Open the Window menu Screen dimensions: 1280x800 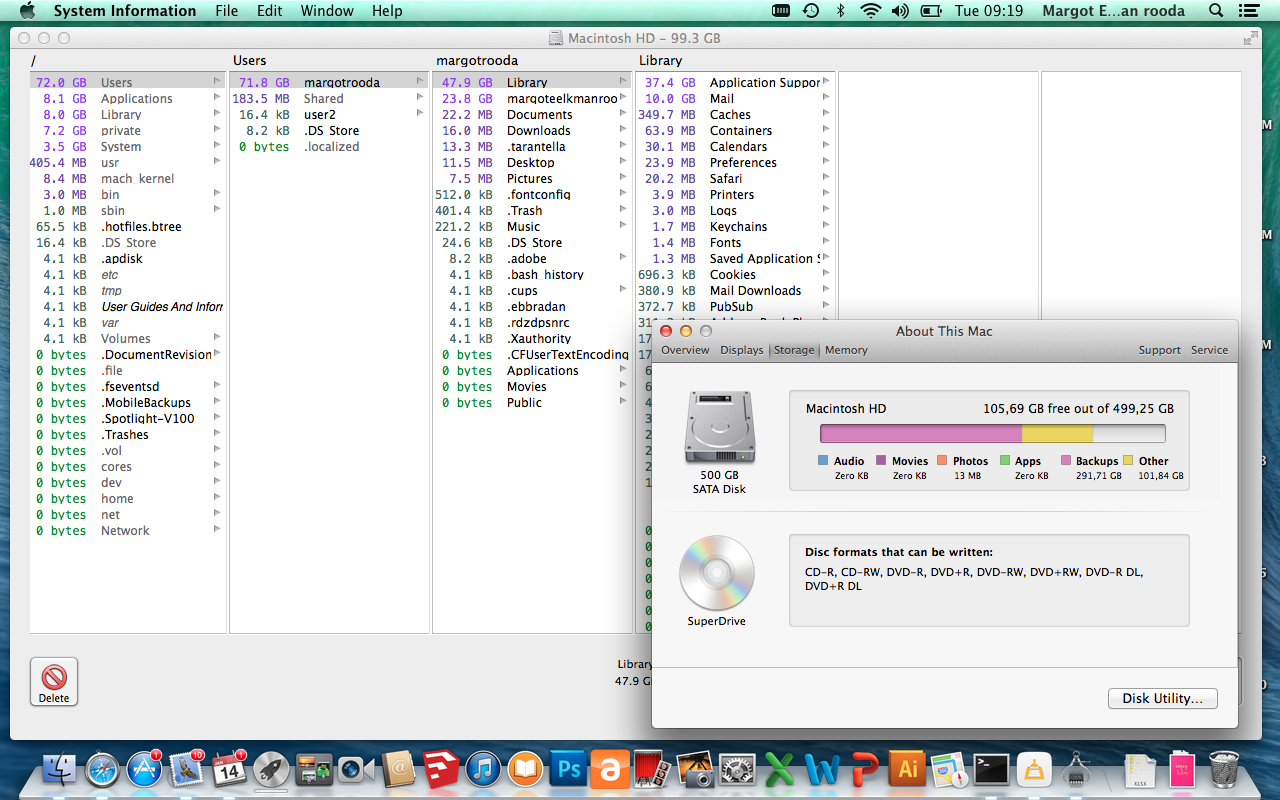coord(327,11)
